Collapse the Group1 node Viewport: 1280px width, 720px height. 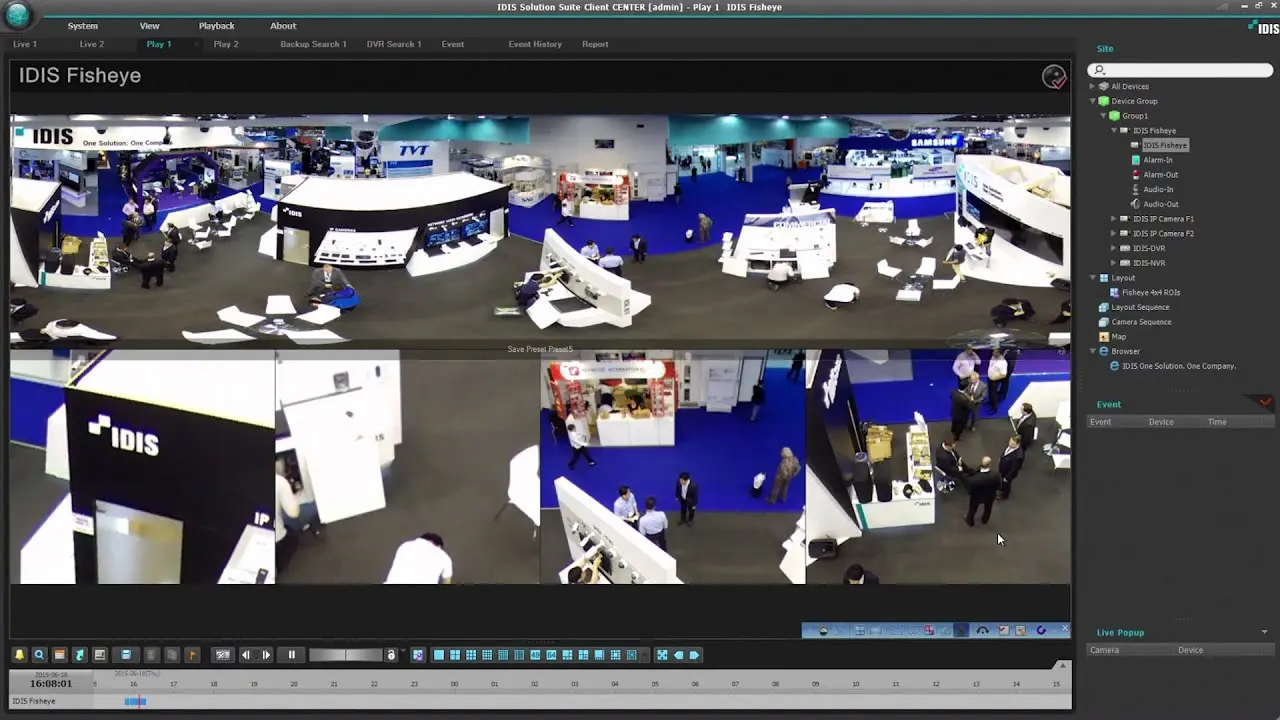tap(1103, 116)
